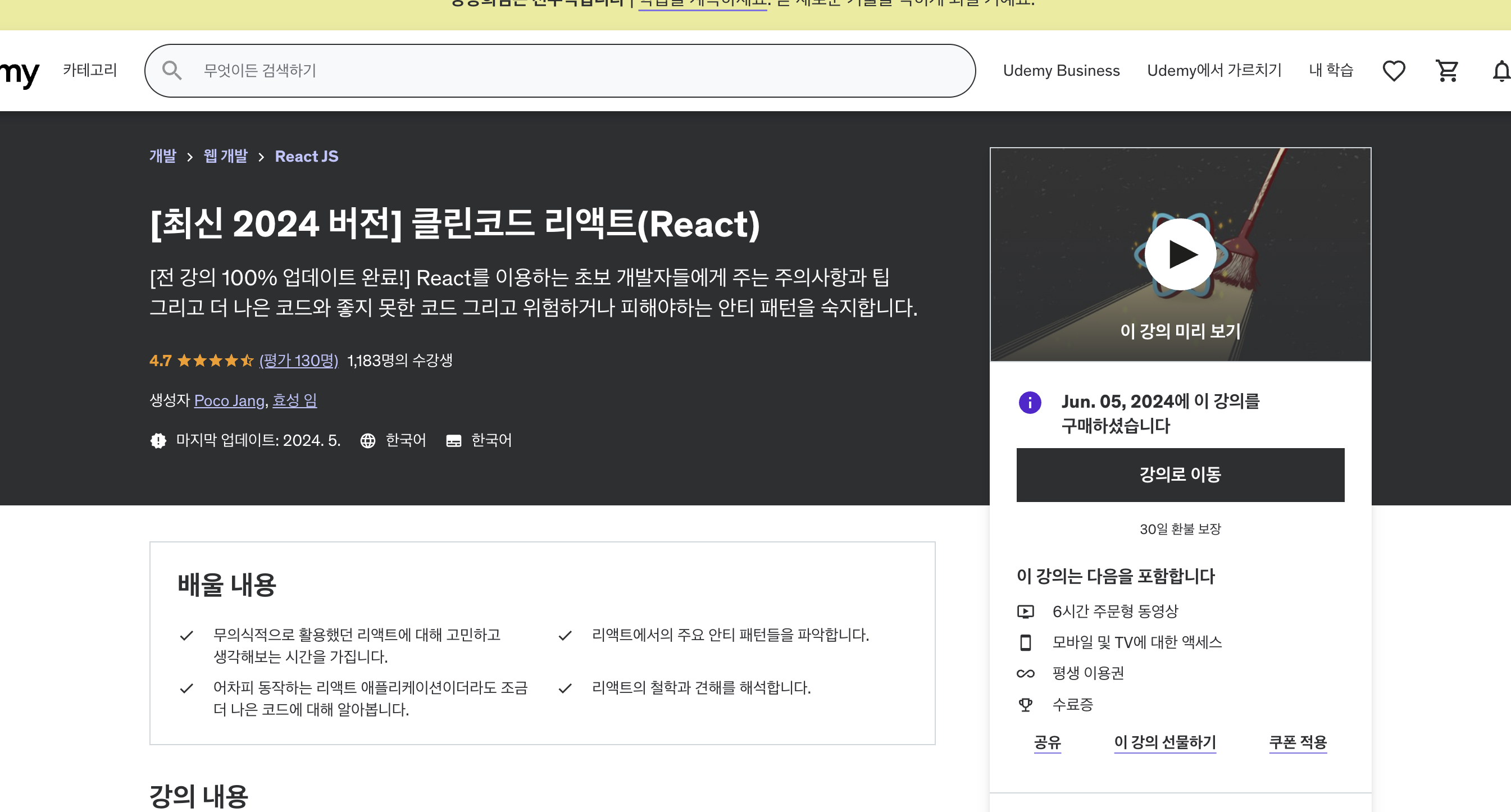Click the 강의 내용 heading

click(199, 797)
